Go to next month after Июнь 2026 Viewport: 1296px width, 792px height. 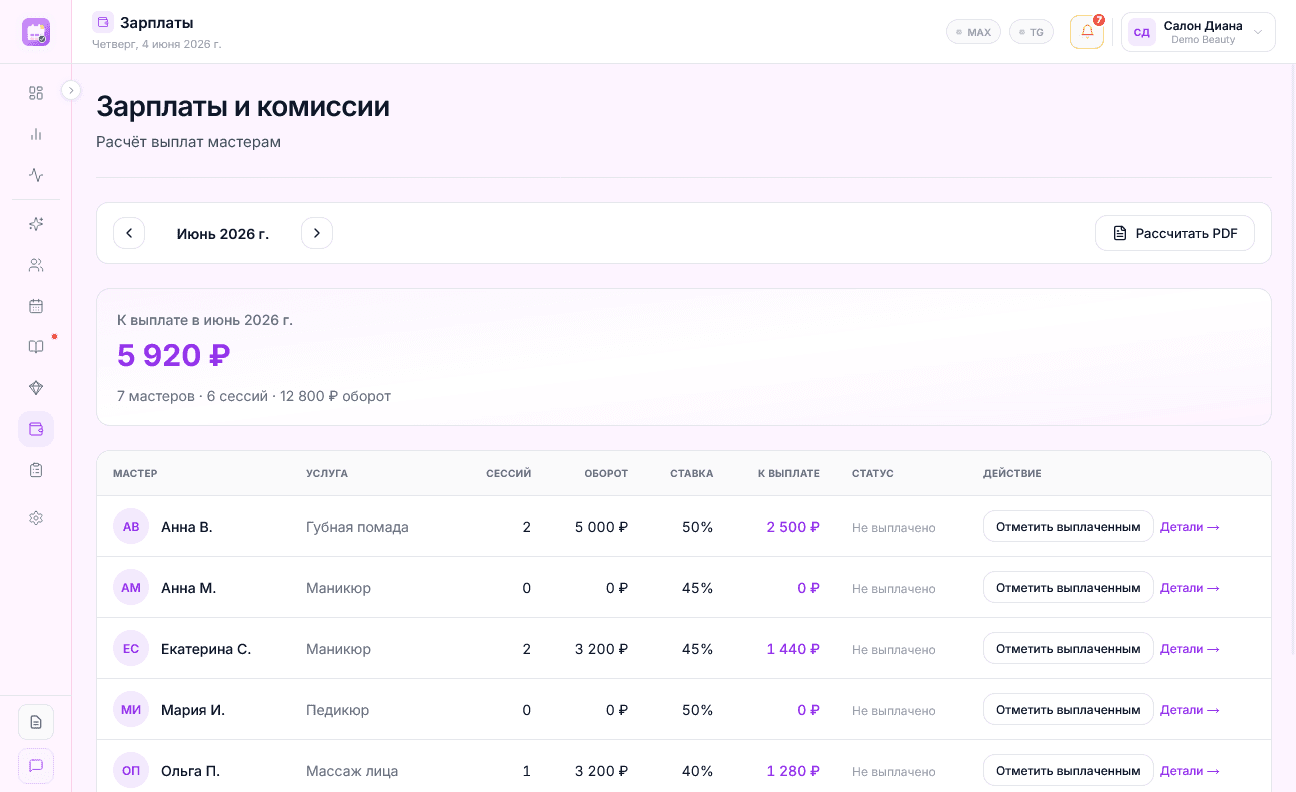tap(317, 233)
